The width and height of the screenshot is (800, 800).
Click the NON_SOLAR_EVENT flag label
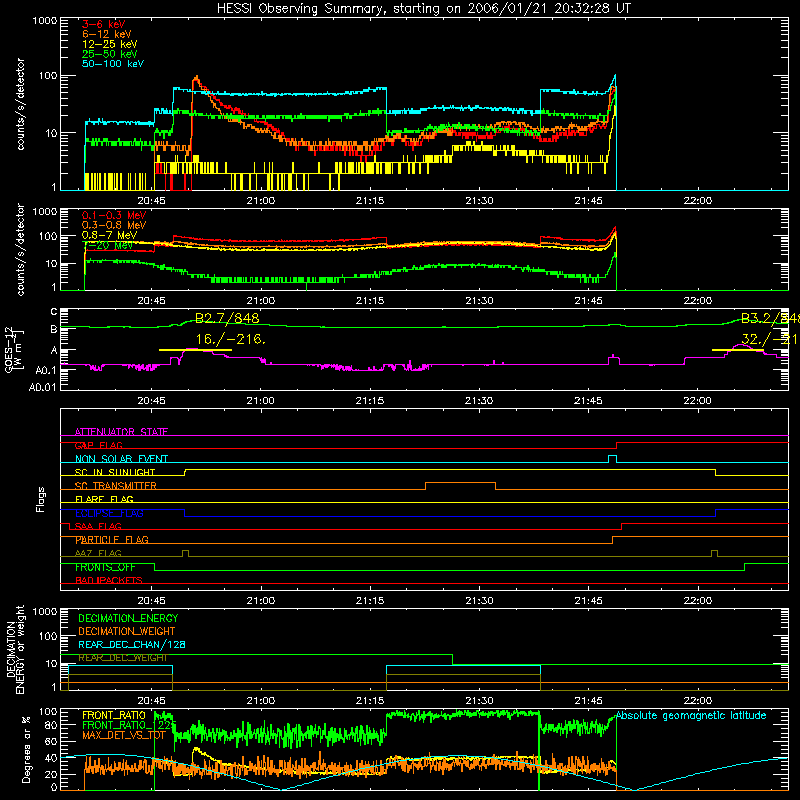(121, 459)
